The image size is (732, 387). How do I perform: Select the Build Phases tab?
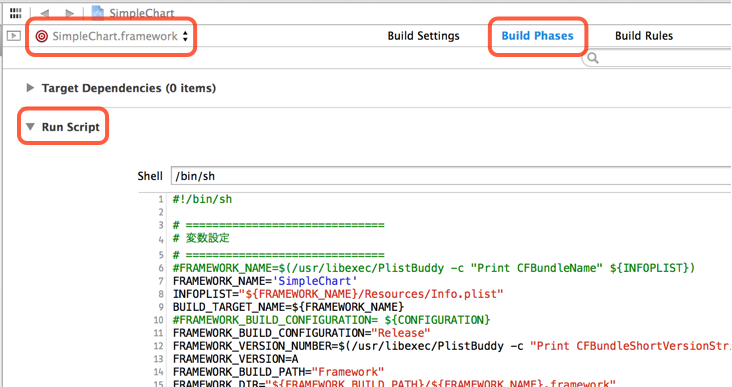coord(537,36)
